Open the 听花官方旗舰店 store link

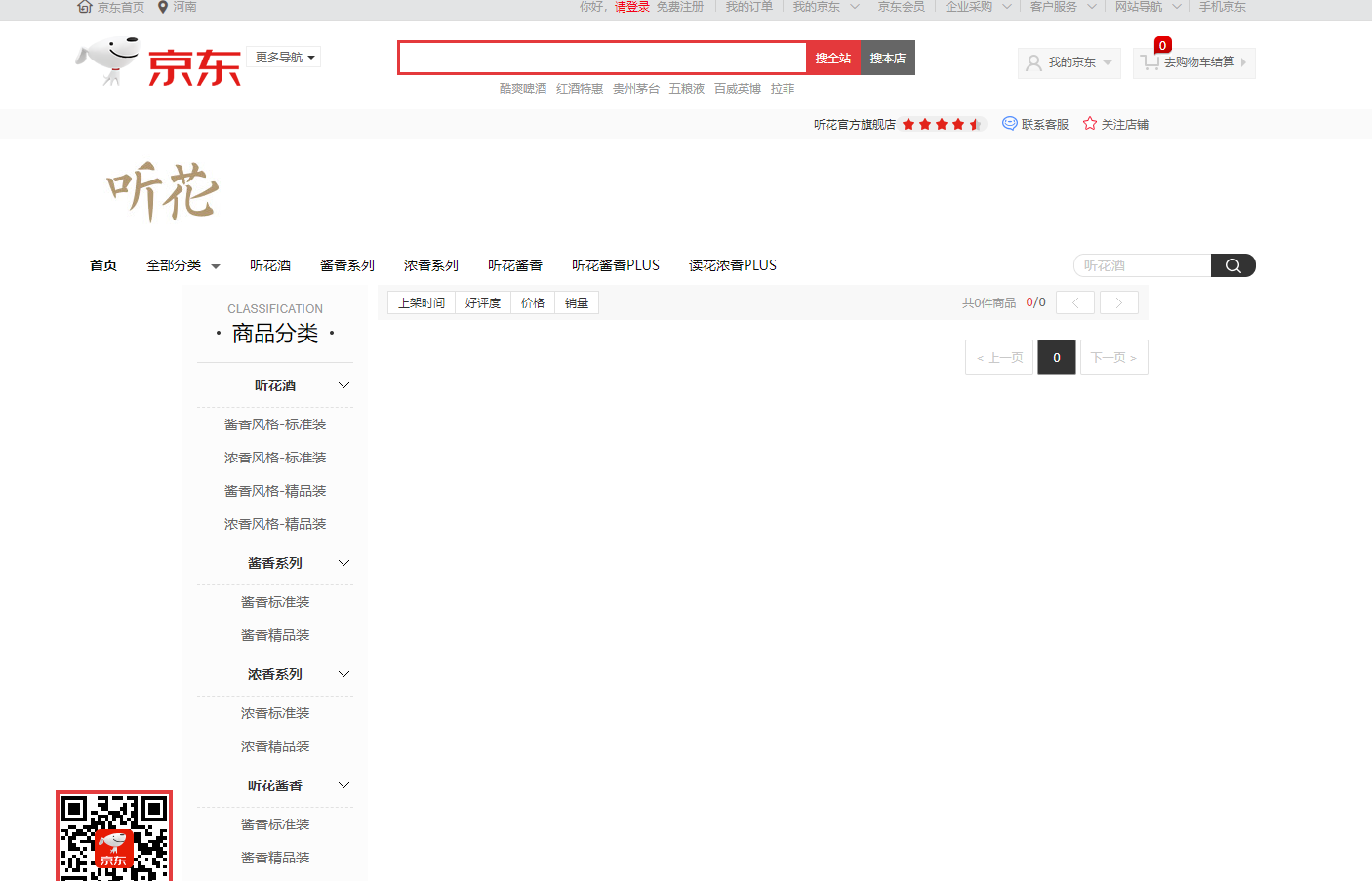855,125
